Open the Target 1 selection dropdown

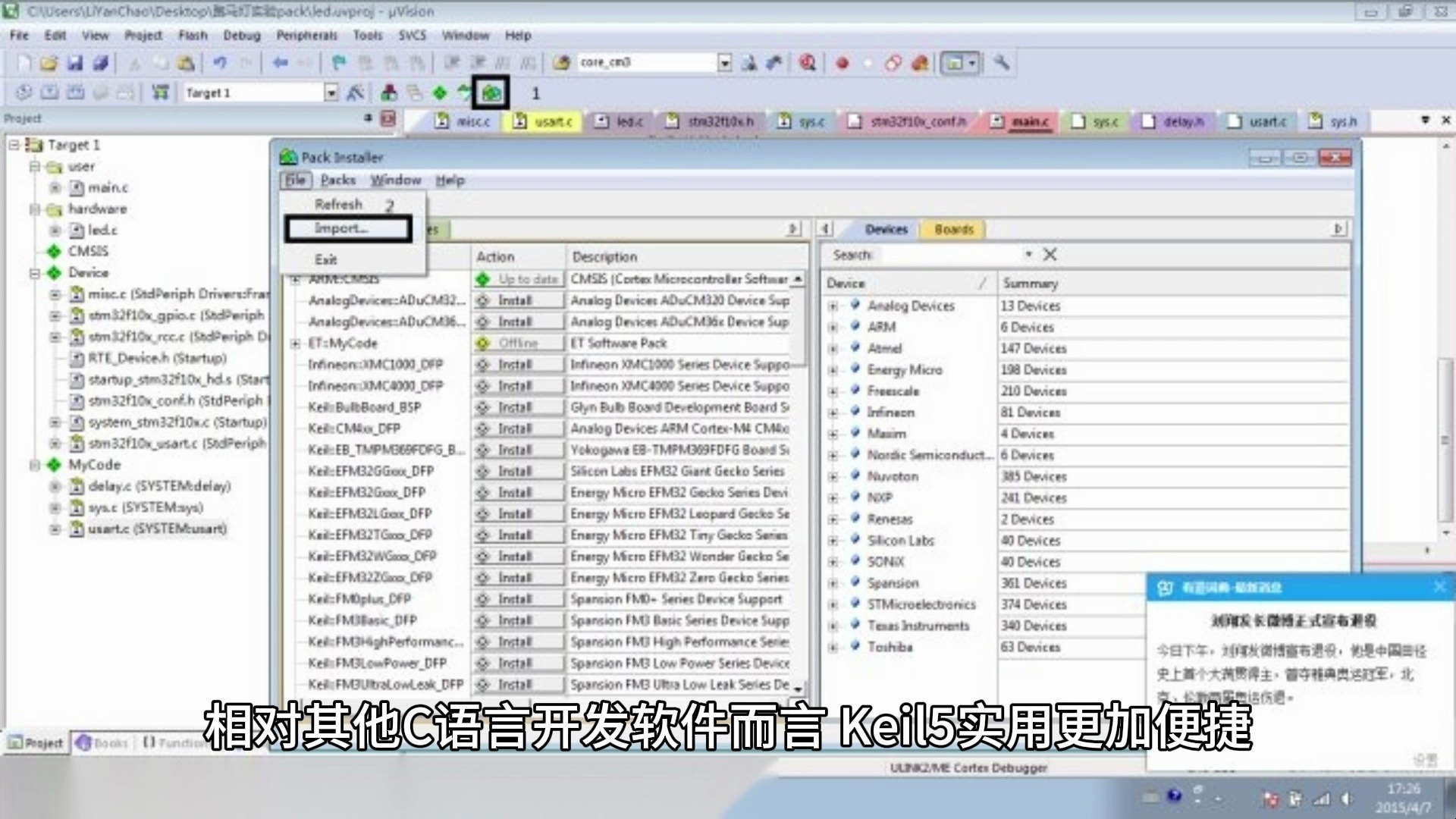pos(331,93)
